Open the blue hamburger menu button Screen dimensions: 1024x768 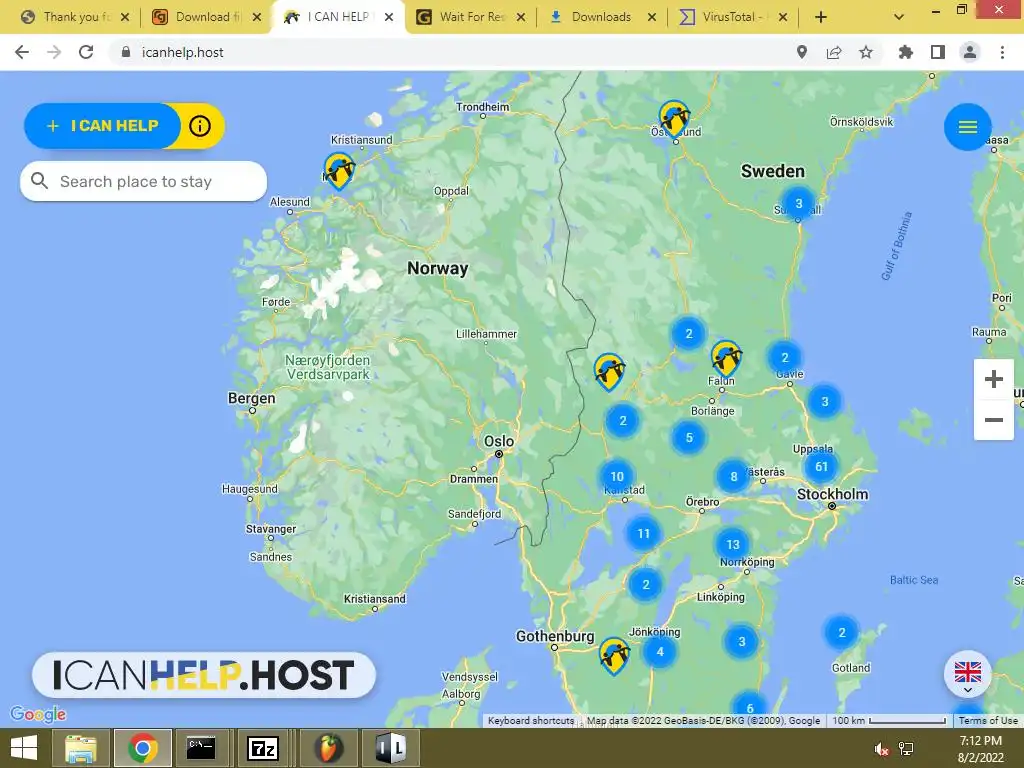pyautogui.click(x=967, y=127)
